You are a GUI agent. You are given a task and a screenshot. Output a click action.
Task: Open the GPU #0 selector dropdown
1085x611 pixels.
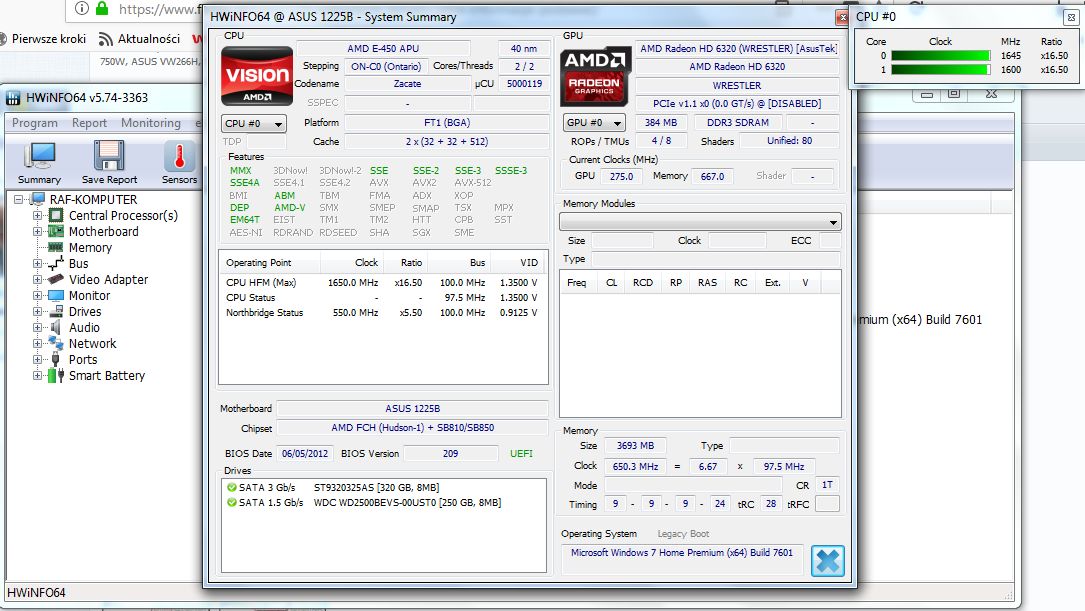[x=594, y=122]
